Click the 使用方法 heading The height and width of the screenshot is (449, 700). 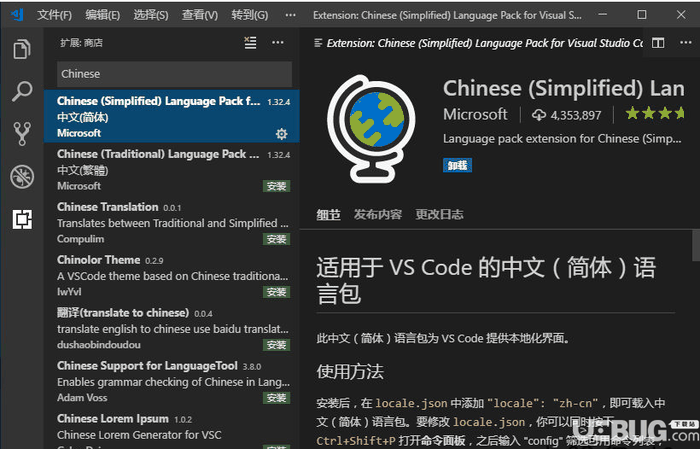(350, 371)
